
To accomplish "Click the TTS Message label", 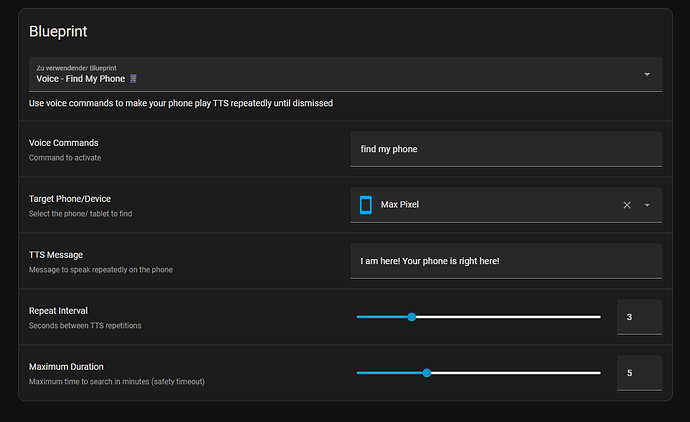I will 56,254.
